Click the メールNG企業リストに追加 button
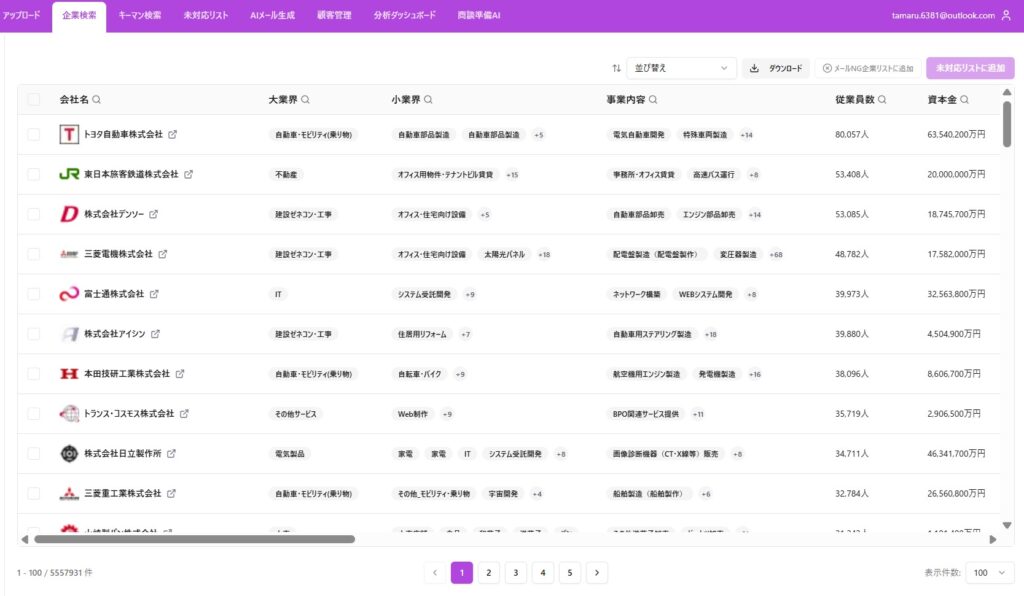1024x596 pixels. pos(868,68)
